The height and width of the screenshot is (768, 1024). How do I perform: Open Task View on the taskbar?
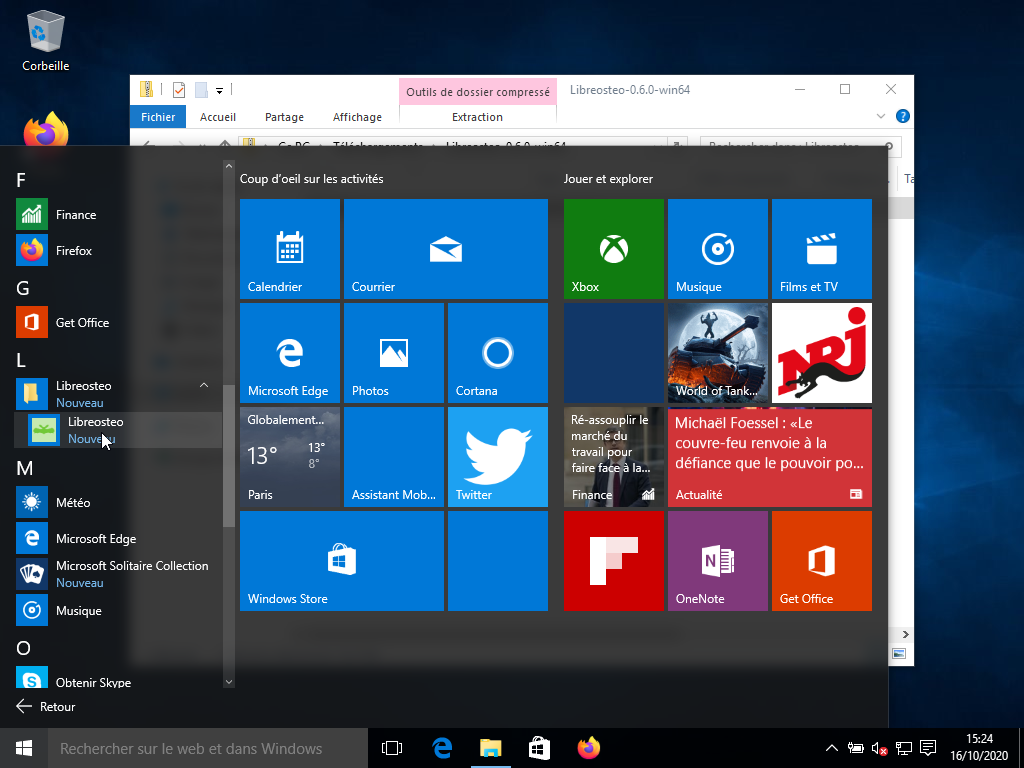[392, 748]
